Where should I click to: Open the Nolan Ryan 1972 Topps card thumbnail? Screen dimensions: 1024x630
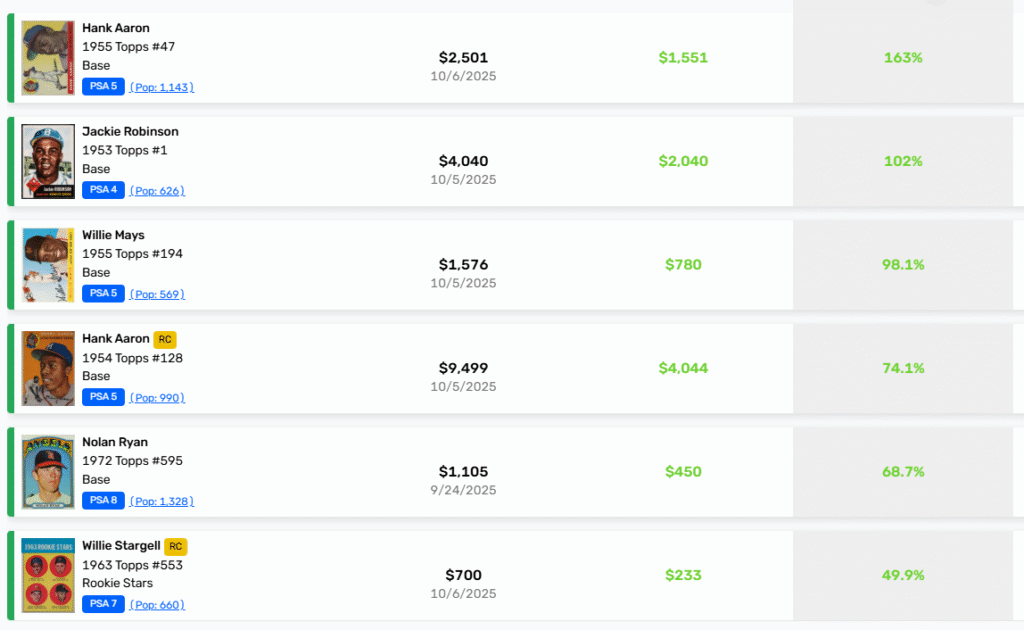(x=48, y=472)
